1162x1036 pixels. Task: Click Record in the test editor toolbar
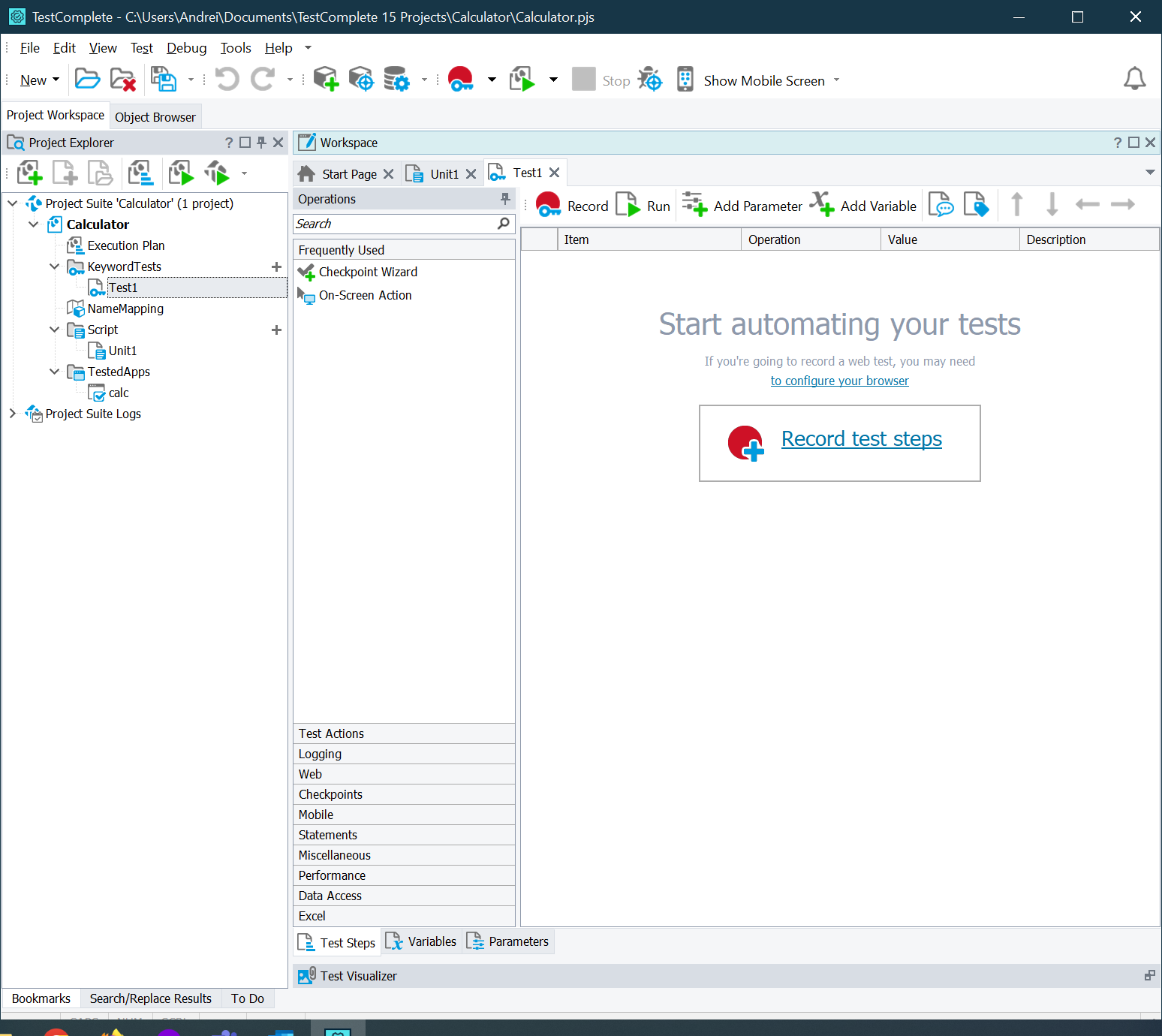pos(573,205)
